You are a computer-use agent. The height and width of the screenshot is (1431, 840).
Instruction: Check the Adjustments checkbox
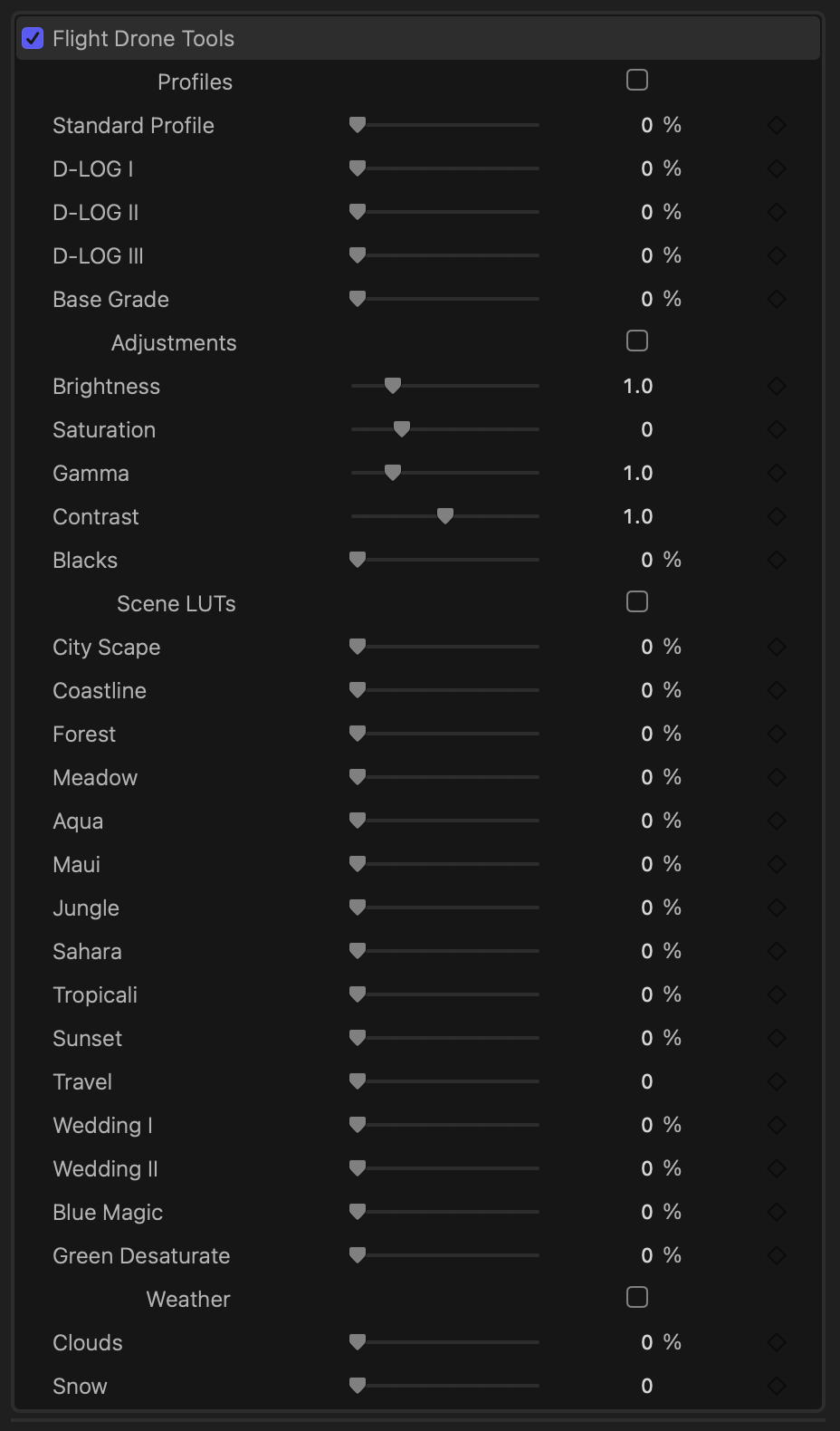(x=637, y=341)
